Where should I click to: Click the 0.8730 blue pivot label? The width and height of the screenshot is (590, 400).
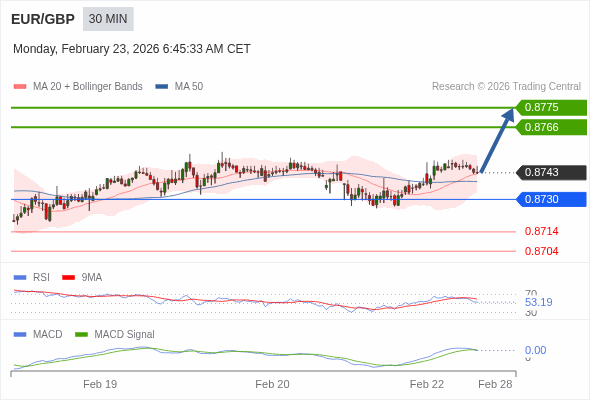551,199
